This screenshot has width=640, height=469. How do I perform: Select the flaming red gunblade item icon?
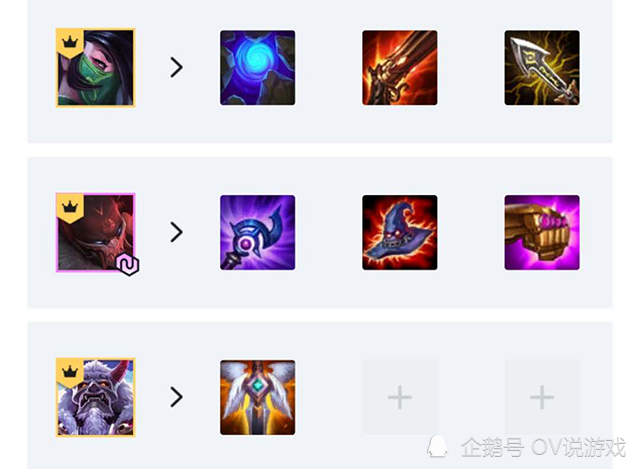click(x=400, y=68)
